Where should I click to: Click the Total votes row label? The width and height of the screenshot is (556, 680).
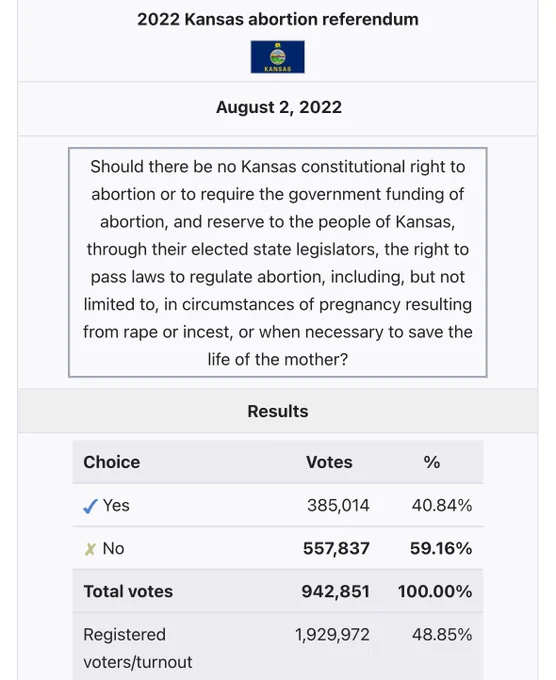click(128, 592)
